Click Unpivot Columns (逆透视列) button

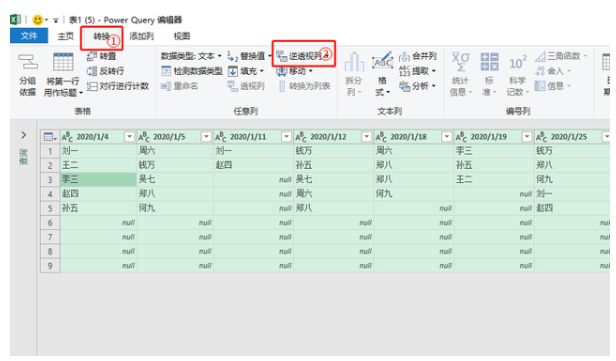(302, 56)
